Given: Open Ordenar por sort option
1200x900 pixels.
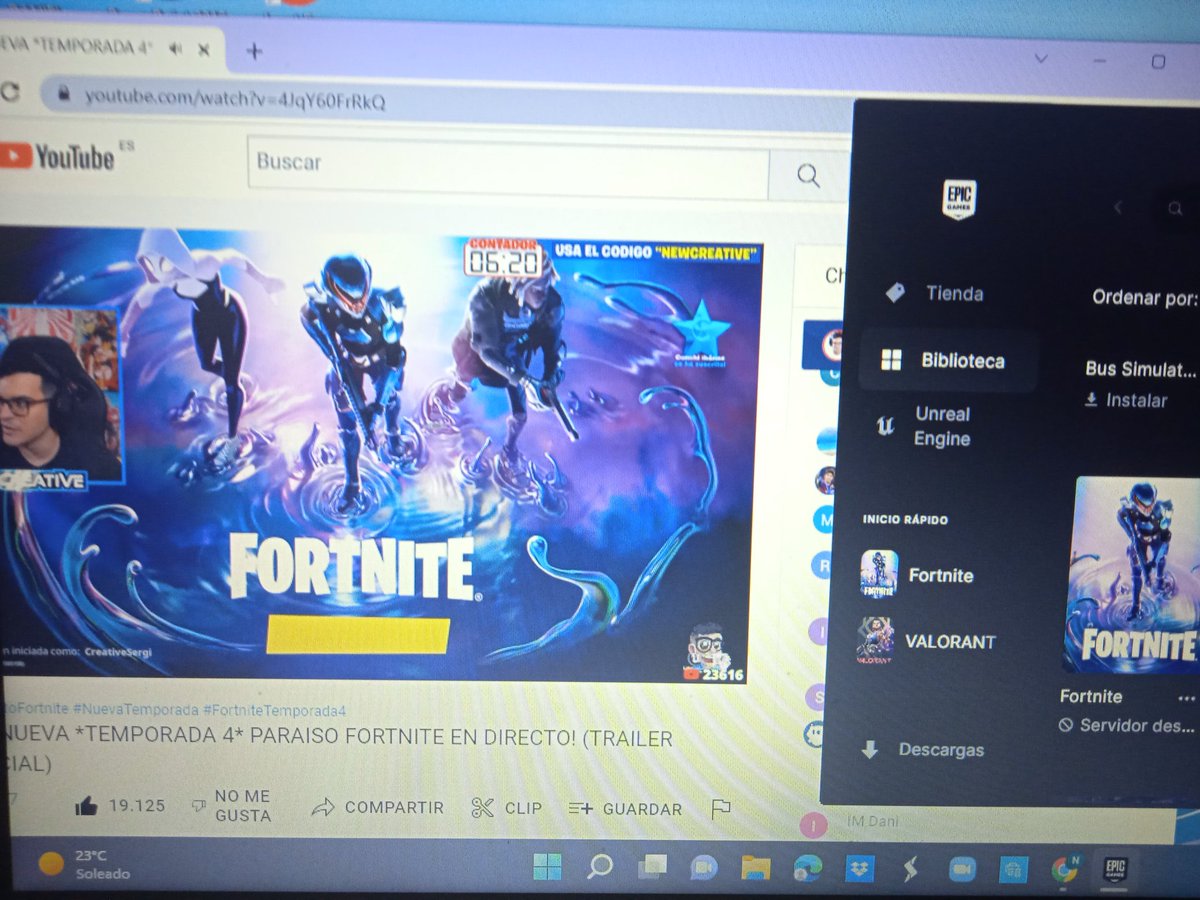Looking at the screenshot, I should (1144, 298).
